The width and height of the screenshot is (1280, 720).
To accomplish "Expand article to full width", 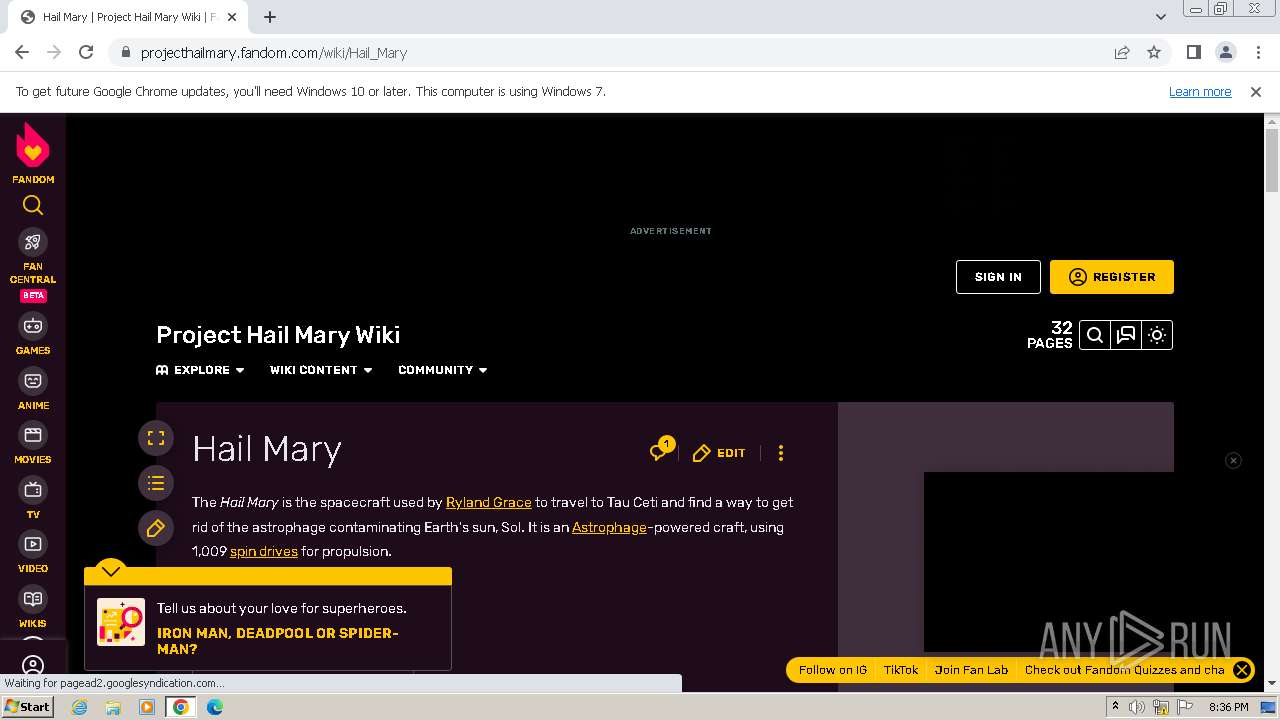I will click(156, 438).
